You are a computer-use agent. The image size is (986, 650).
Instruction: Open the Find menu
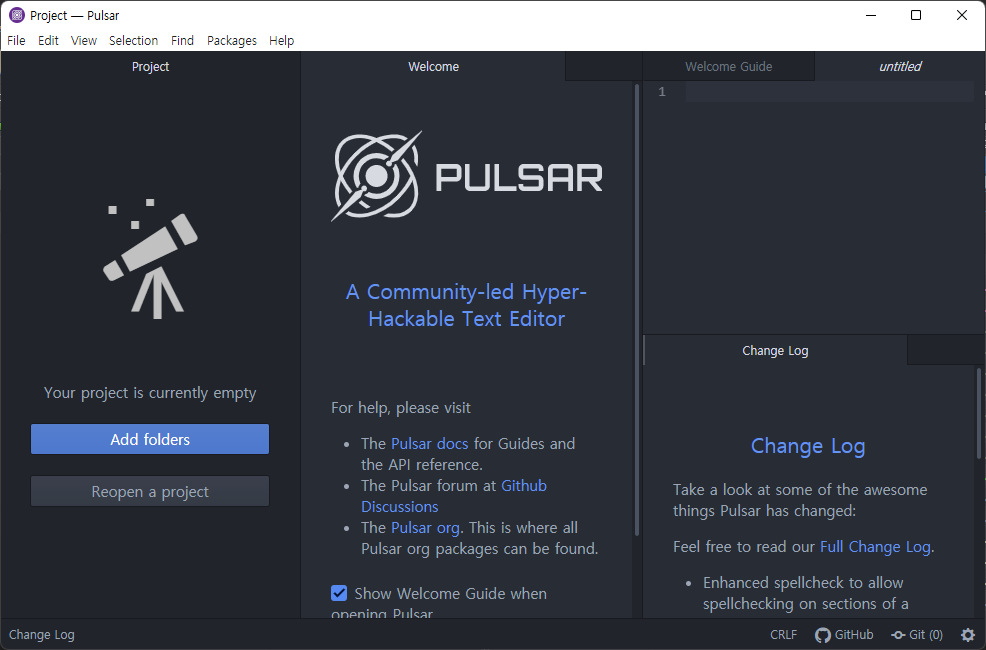point(182,40)
